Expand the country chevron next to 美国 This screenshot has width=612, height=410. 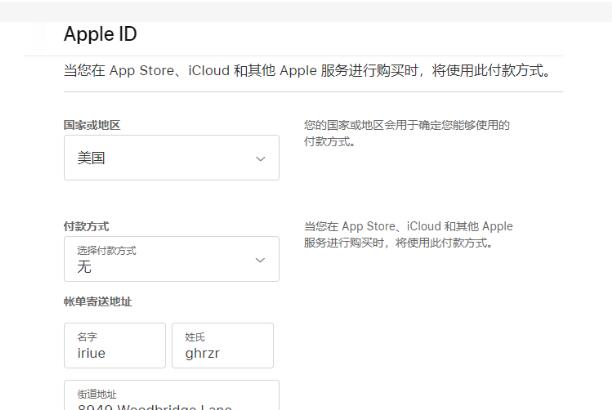coord(260,159)
